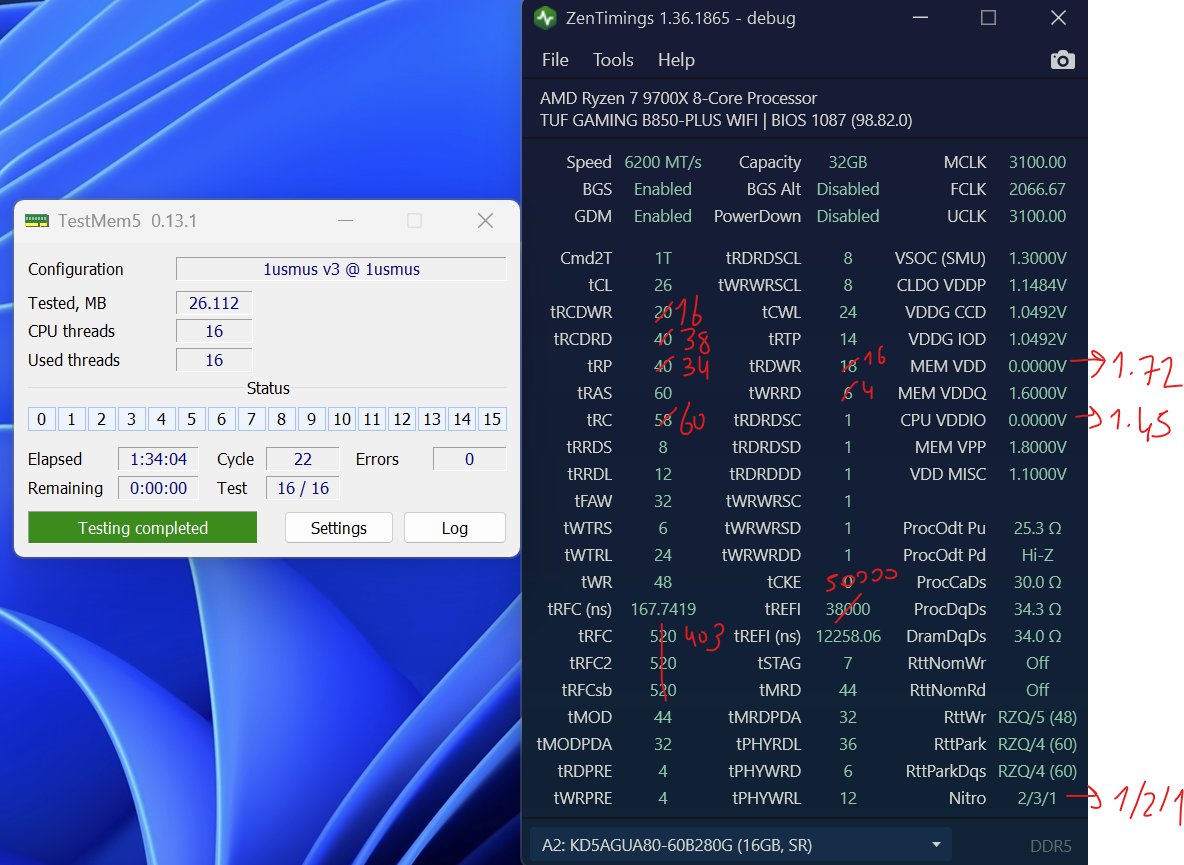Screen dimensions: 1184x865
Task: Click the BGS Alt Disabled value
Action: [848, 189]
